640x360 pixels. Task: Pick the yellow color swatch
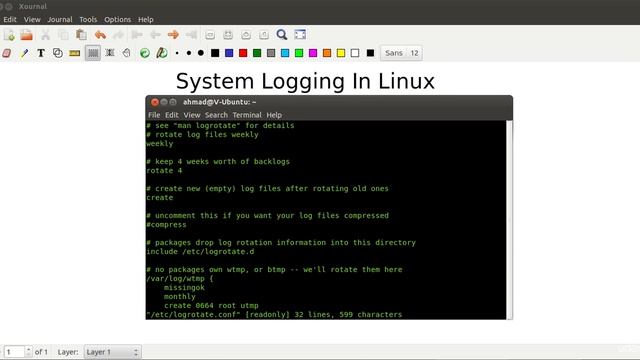click(x=341, y=53)
